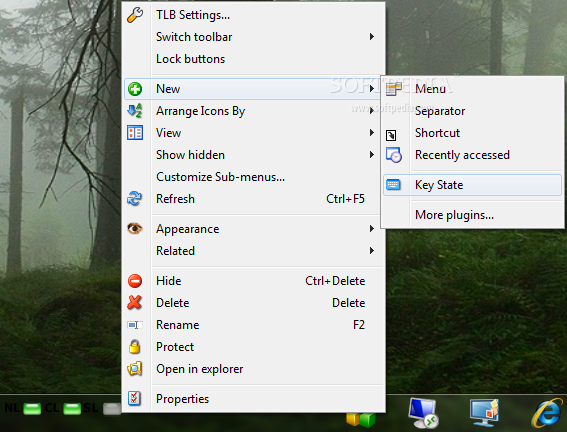Choose Open in explorer
This screenshot has width=567, height=432.
tap(253, 369)
